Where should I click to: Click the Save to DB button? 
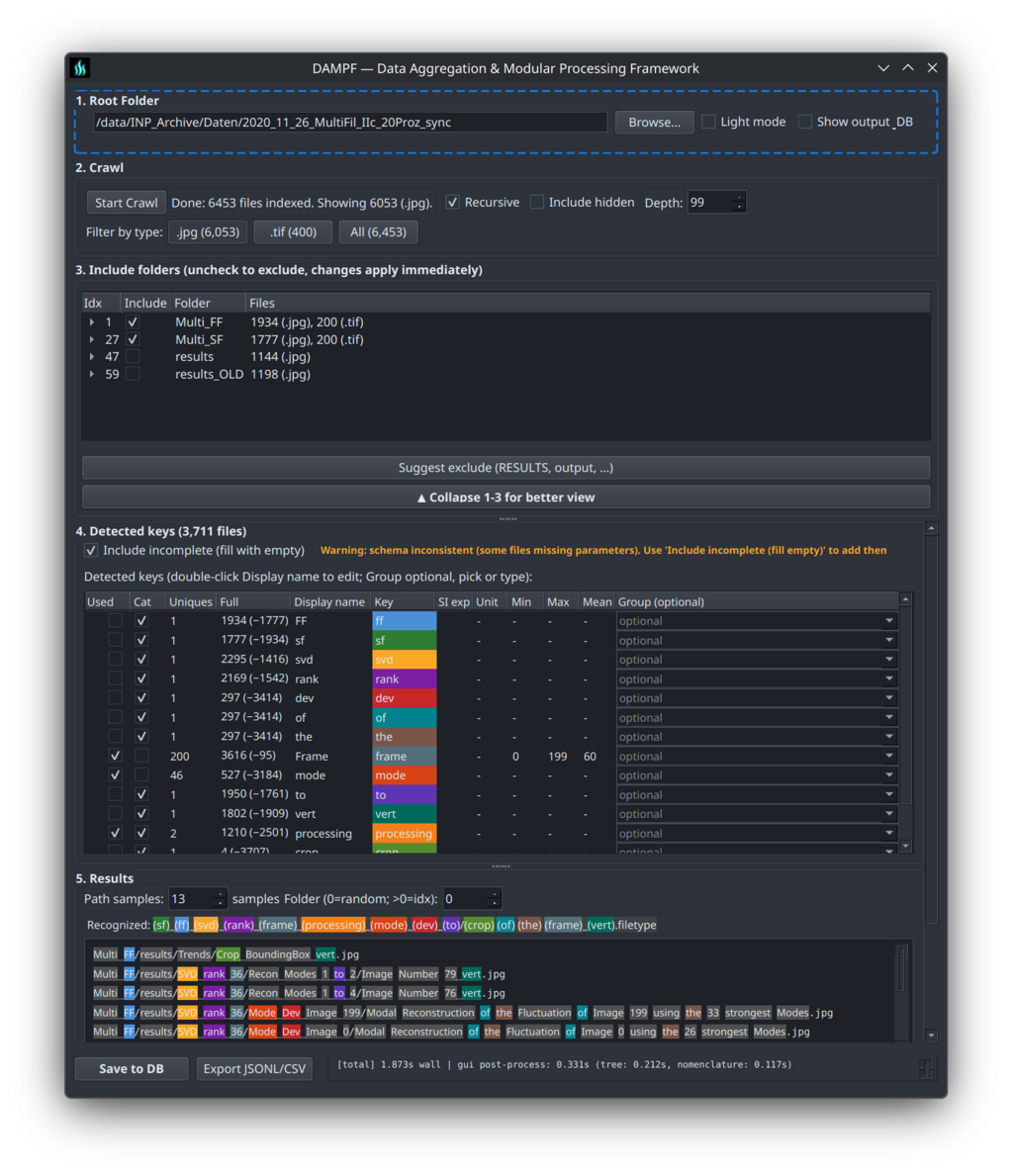[132, 1069]
